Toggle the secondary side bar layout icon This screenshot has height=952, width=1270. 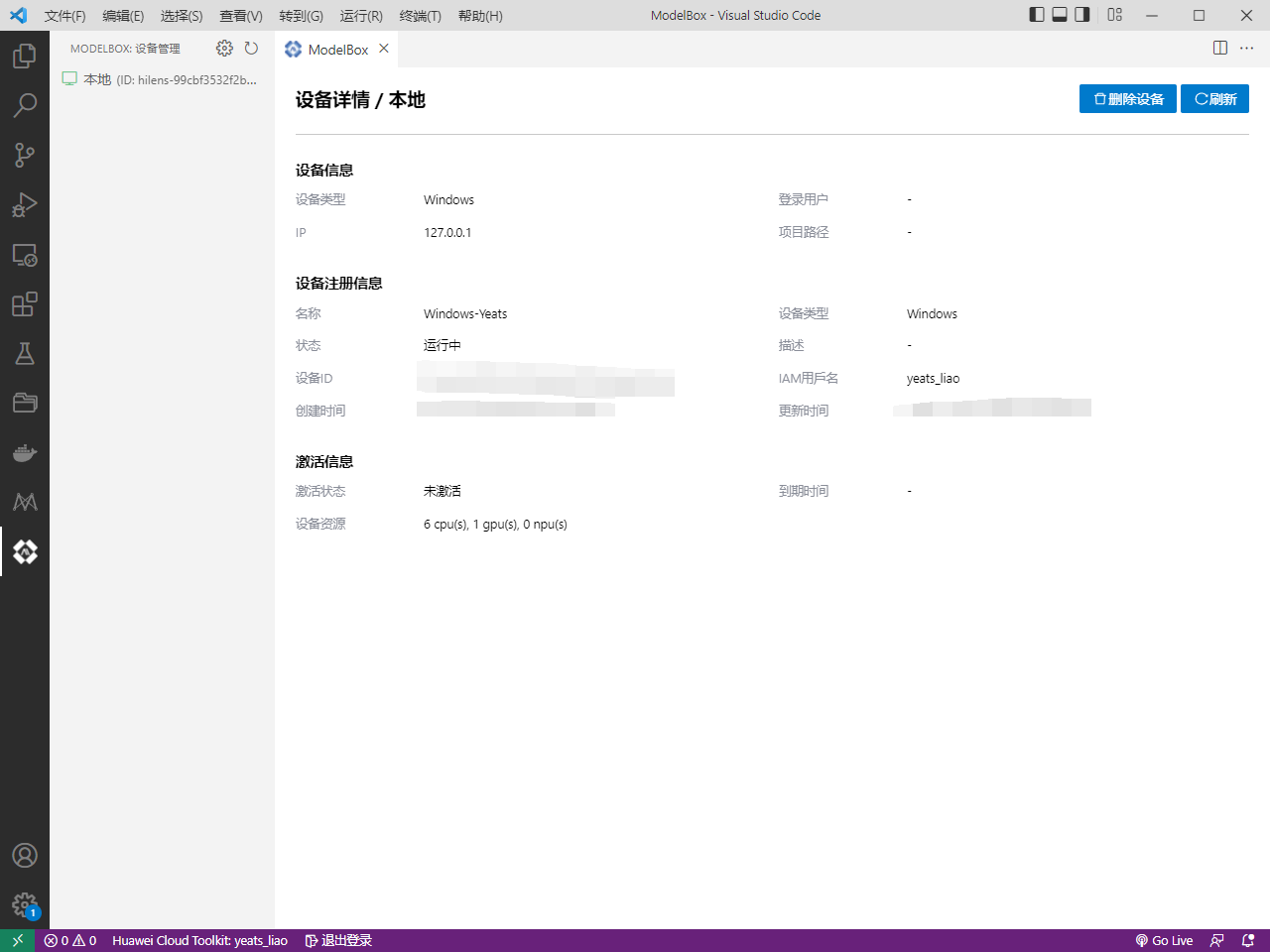(1082, 15)
